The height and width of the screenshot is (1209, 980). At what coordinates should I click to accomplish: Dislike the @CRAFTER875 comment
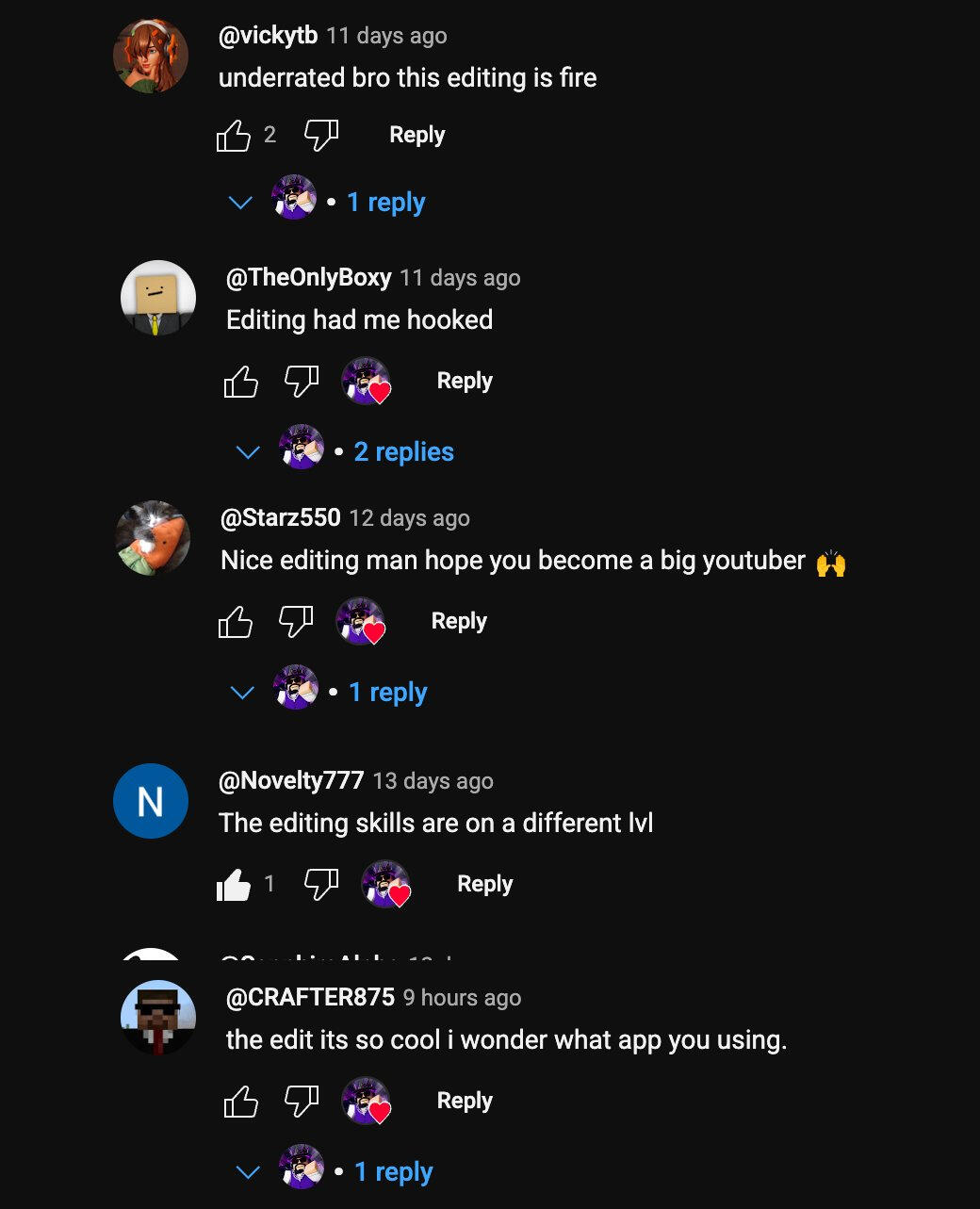[302, 1102]
